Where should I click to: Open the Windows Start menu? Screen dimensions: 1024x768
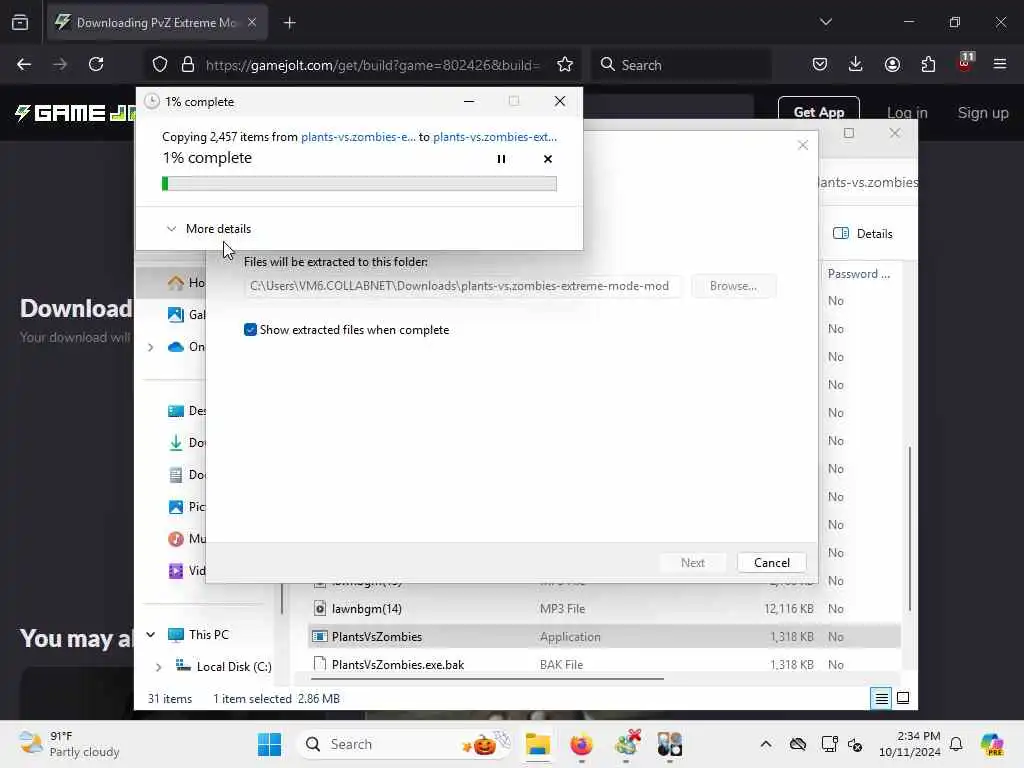click(269, 744)
